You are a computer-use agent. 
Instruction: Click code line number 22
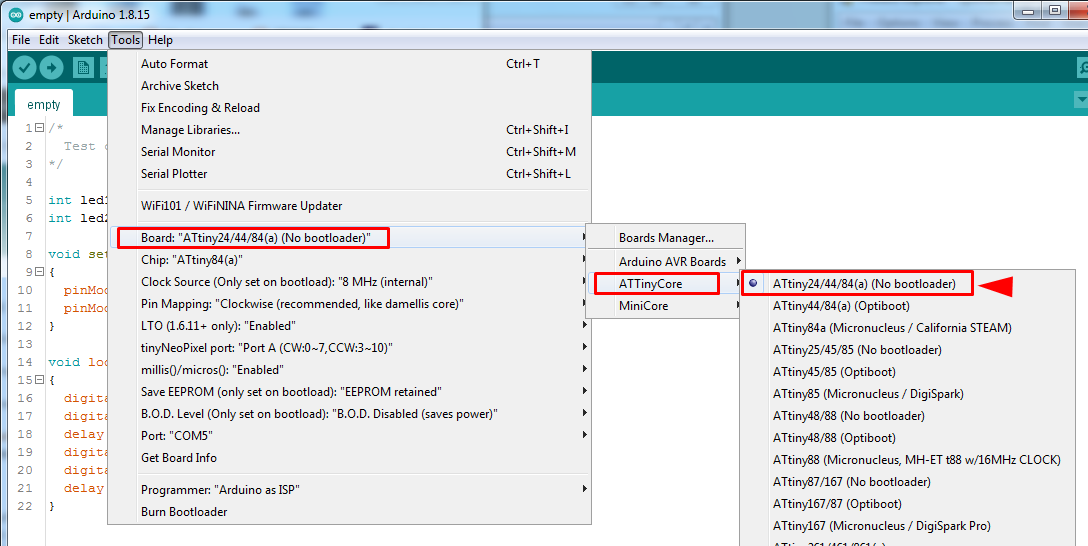25,506
